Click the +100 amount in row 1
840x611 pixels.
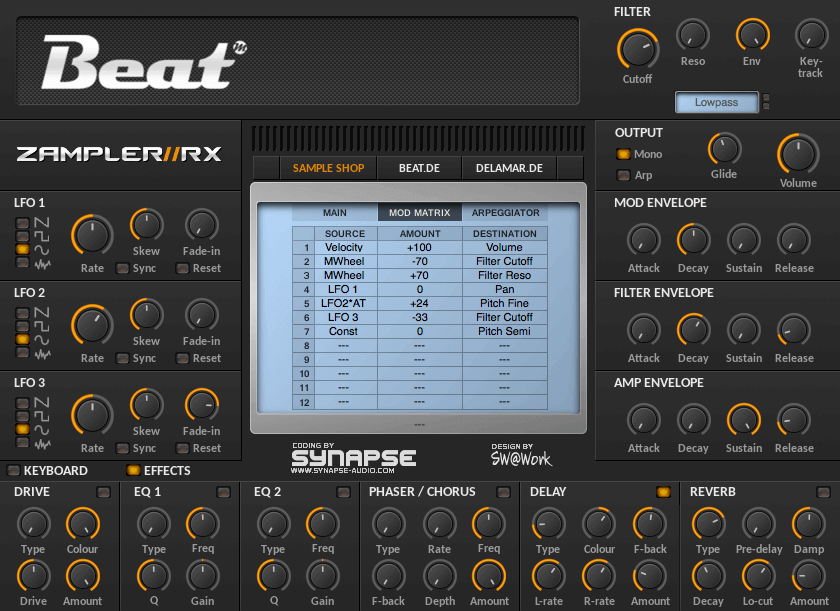pos(420,247)
